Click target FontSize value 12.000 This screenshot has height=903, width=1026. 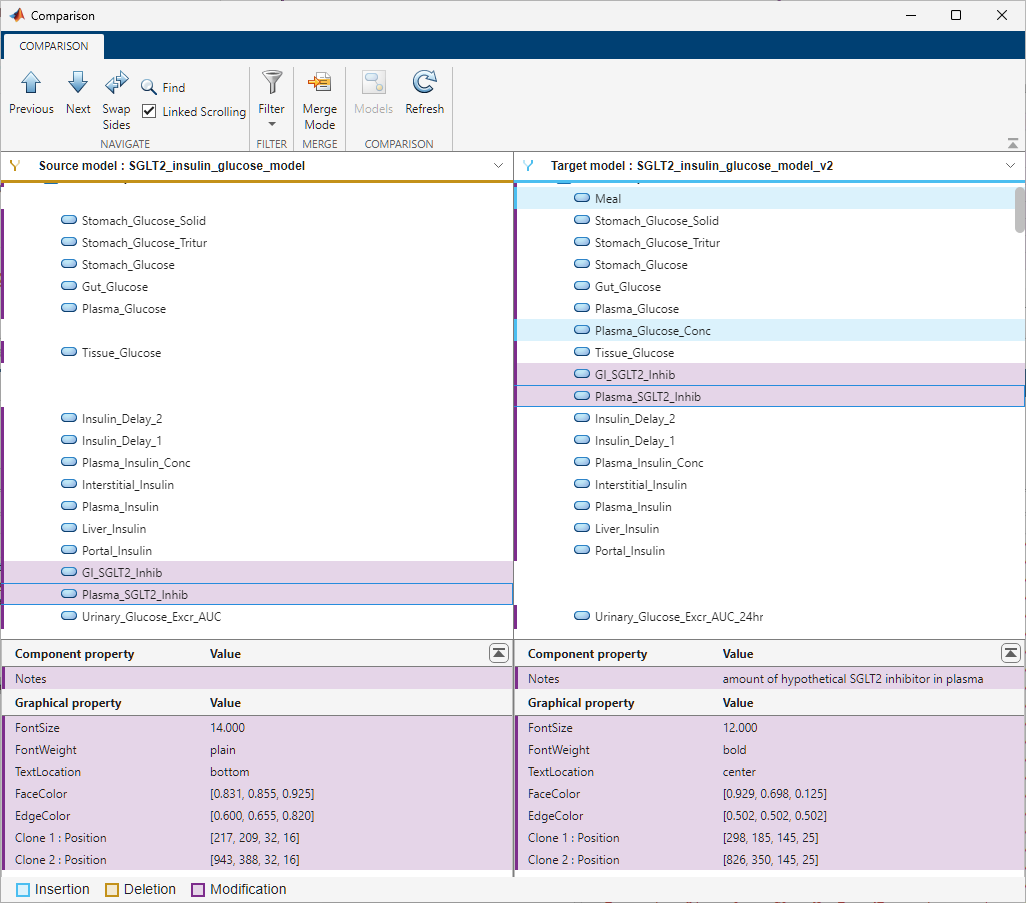point(740,728)
